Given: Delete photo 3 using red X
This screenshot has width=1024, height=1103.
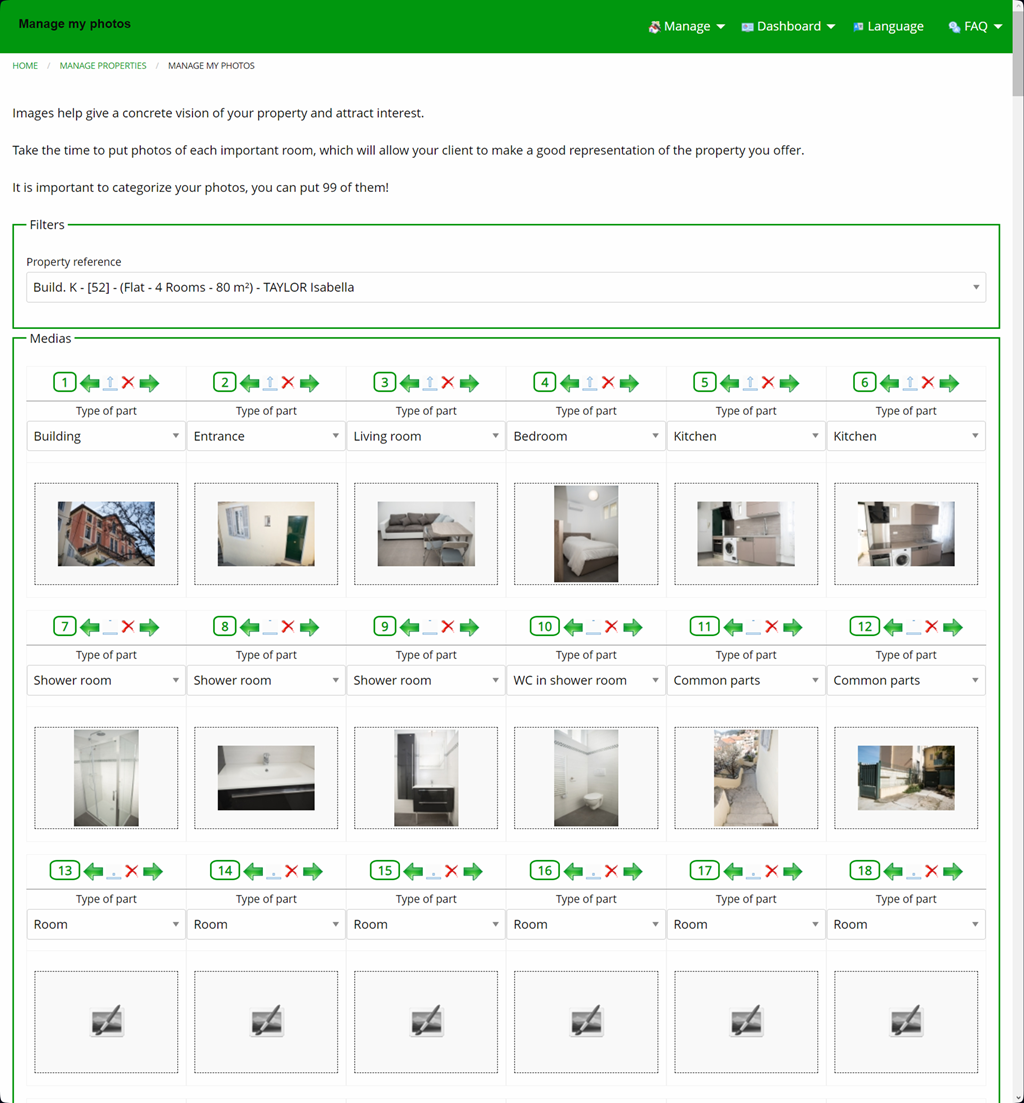Looking at the screenshot, I should click(448, 383).
